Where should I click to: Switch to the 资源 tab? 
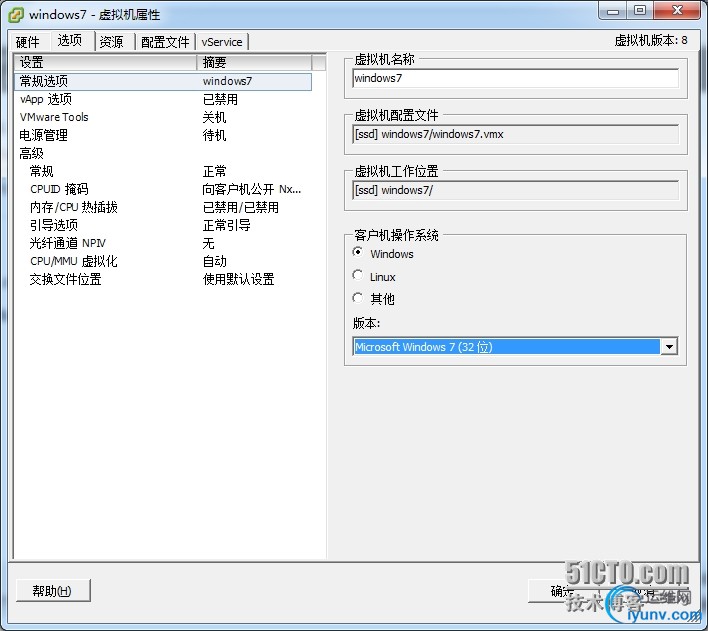click(x=112, y=42)
